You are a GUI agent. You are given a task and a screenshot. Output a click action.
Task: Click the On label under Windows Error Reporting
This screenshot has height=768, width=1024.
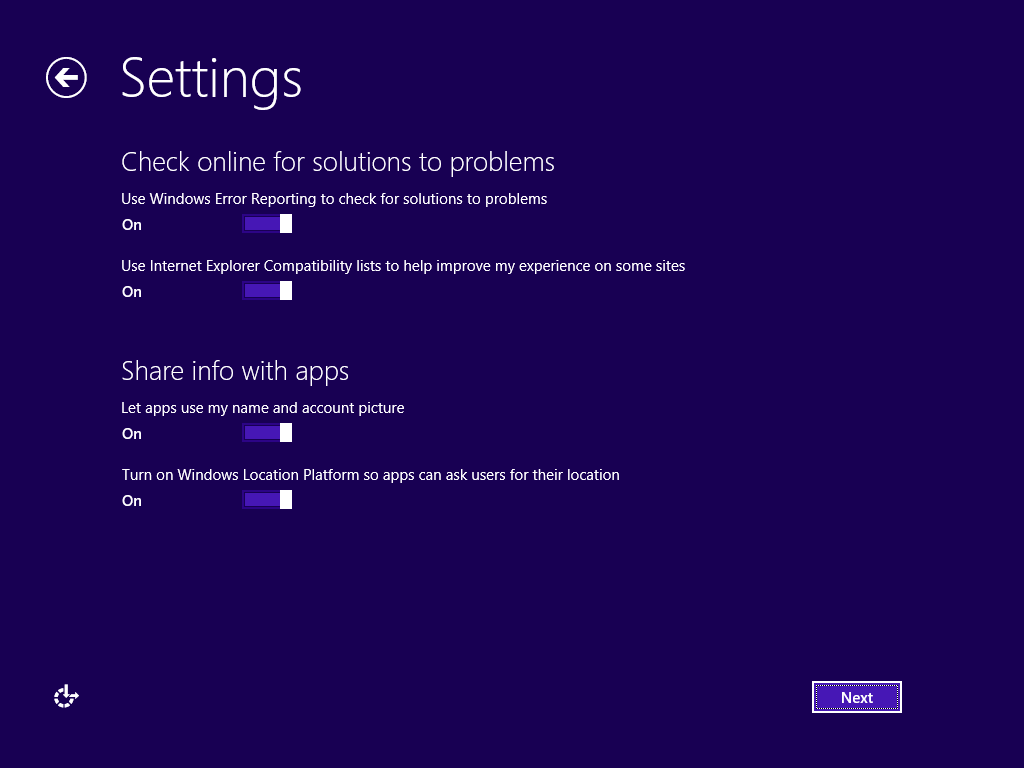click(x=132, y=225)
